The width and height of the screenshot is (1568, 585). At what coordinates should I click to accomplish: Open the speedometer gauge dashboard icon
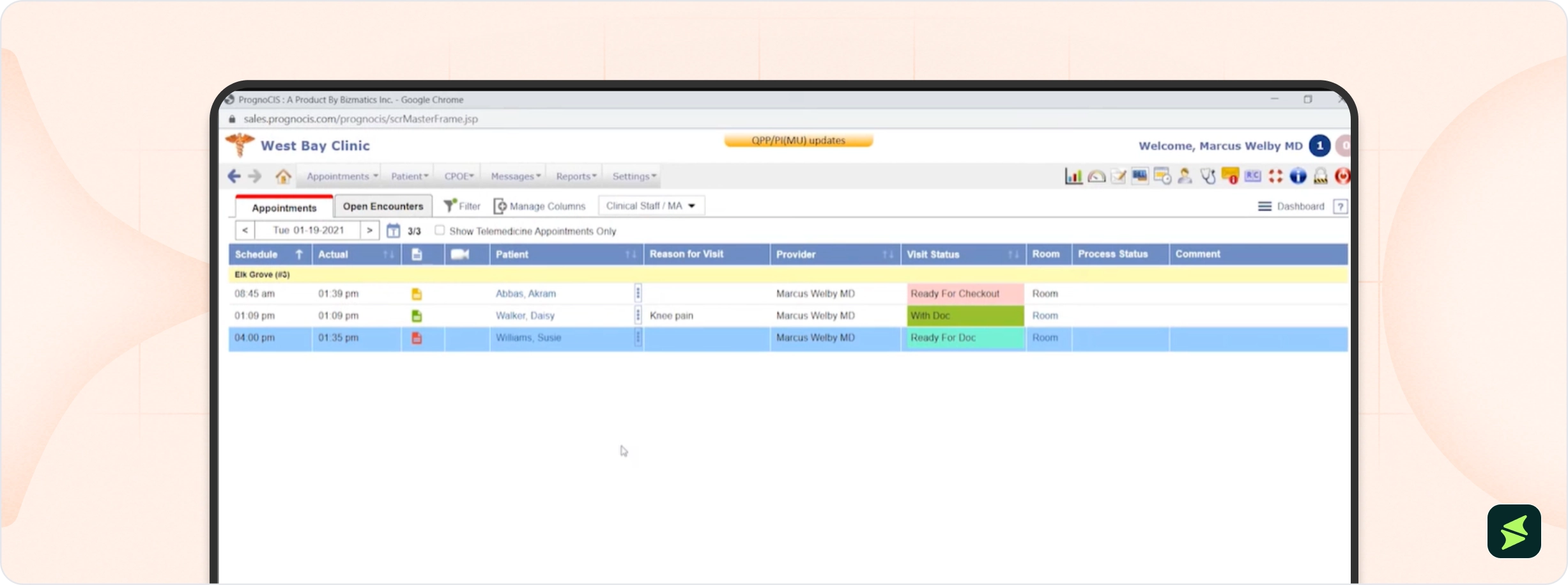[1096, 176]
